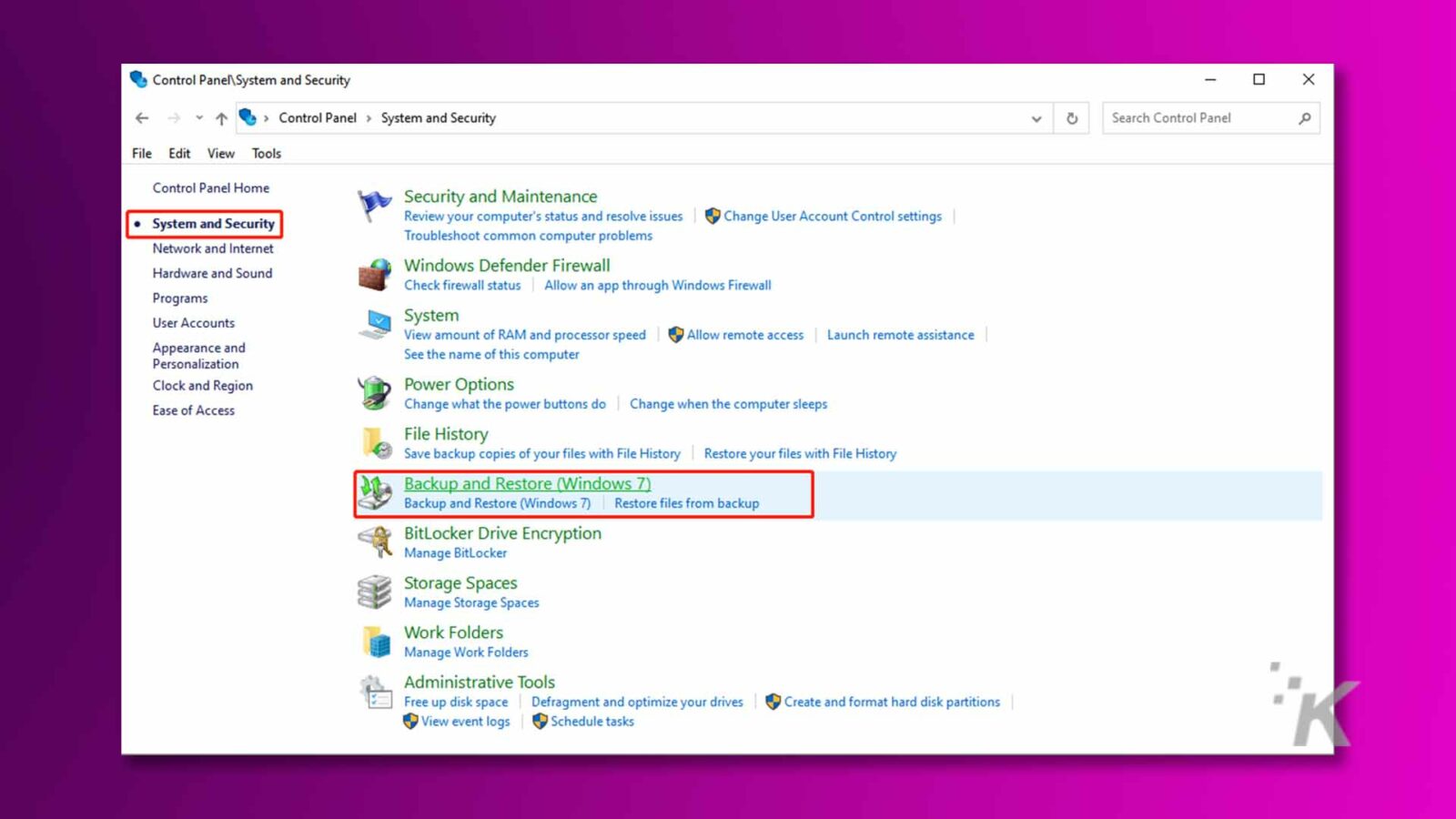Click the shield icon beside Allow remote access
Image resolution: width=1456 pixels, height=819 pixels.
(x=675, y=335)
